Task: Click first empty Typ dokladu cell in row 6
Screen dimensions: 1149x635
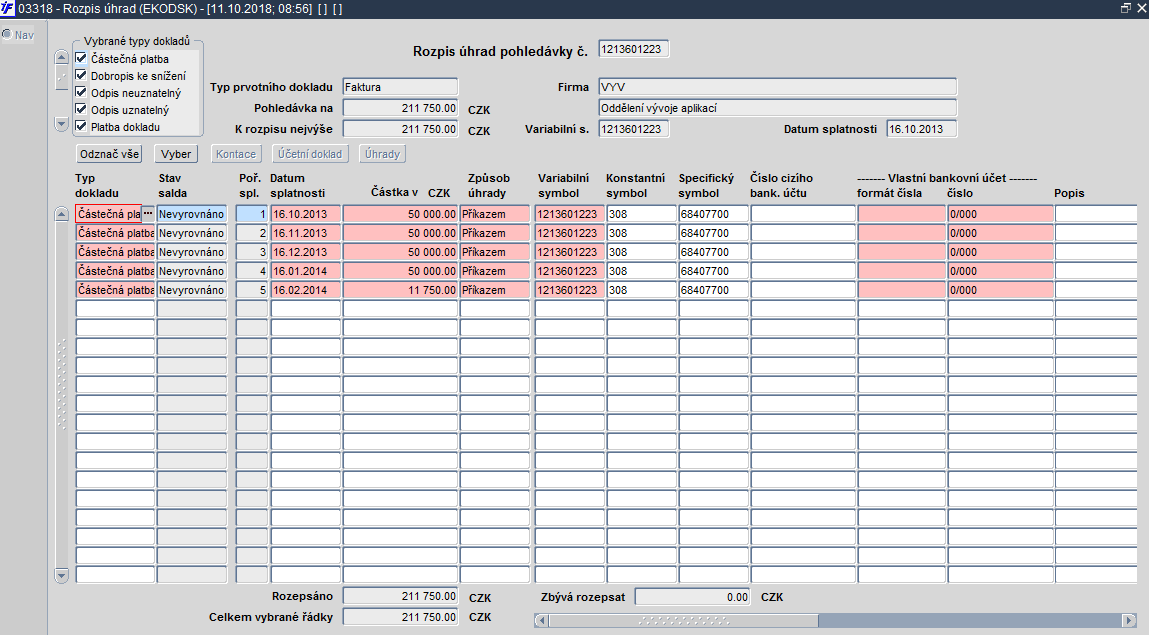Action: pyautogui.click(x=115, y=309)
